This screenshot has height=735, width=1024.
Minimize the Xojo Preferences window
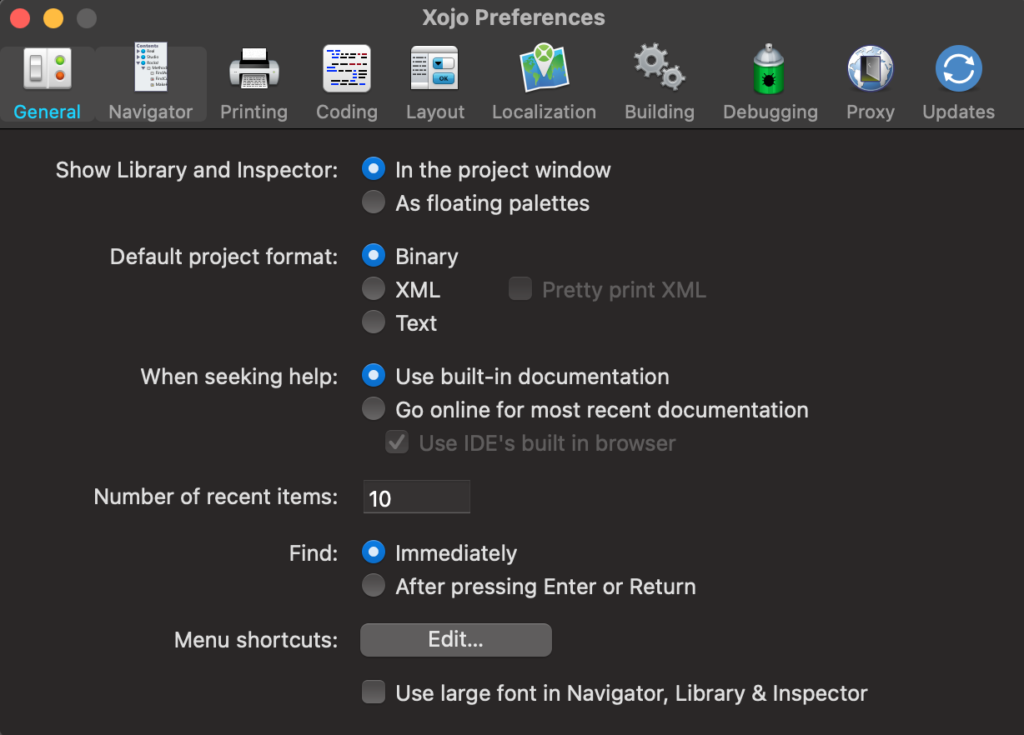(x=54, y=18)
